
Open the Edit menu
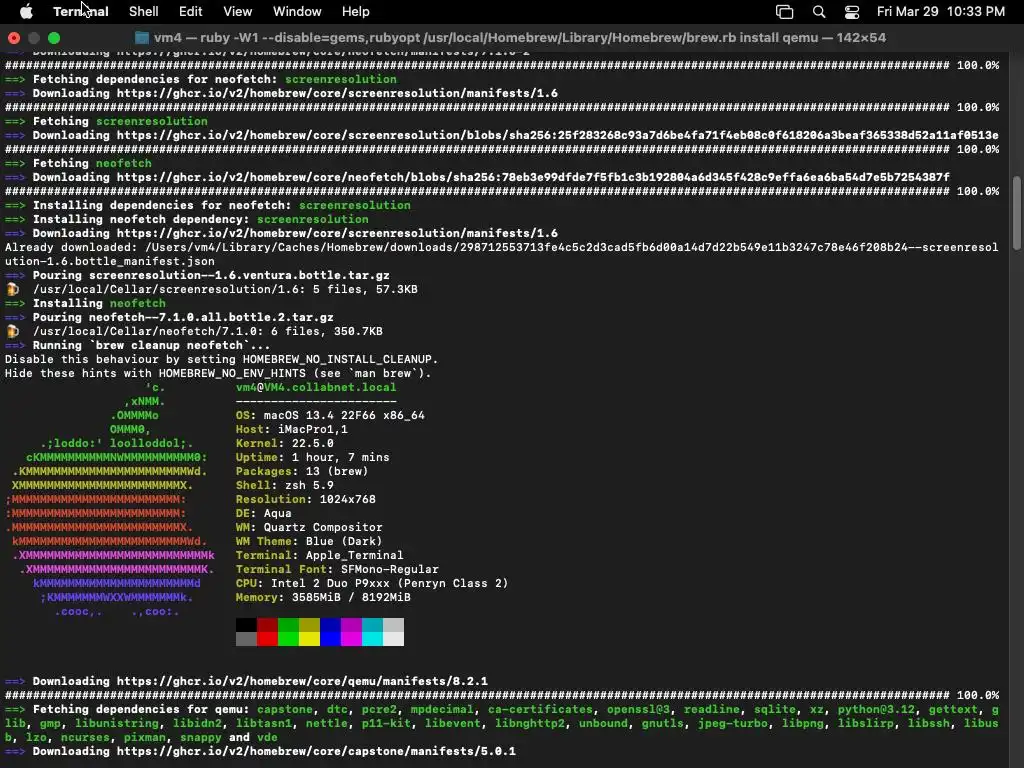click(x=191, y=11)
